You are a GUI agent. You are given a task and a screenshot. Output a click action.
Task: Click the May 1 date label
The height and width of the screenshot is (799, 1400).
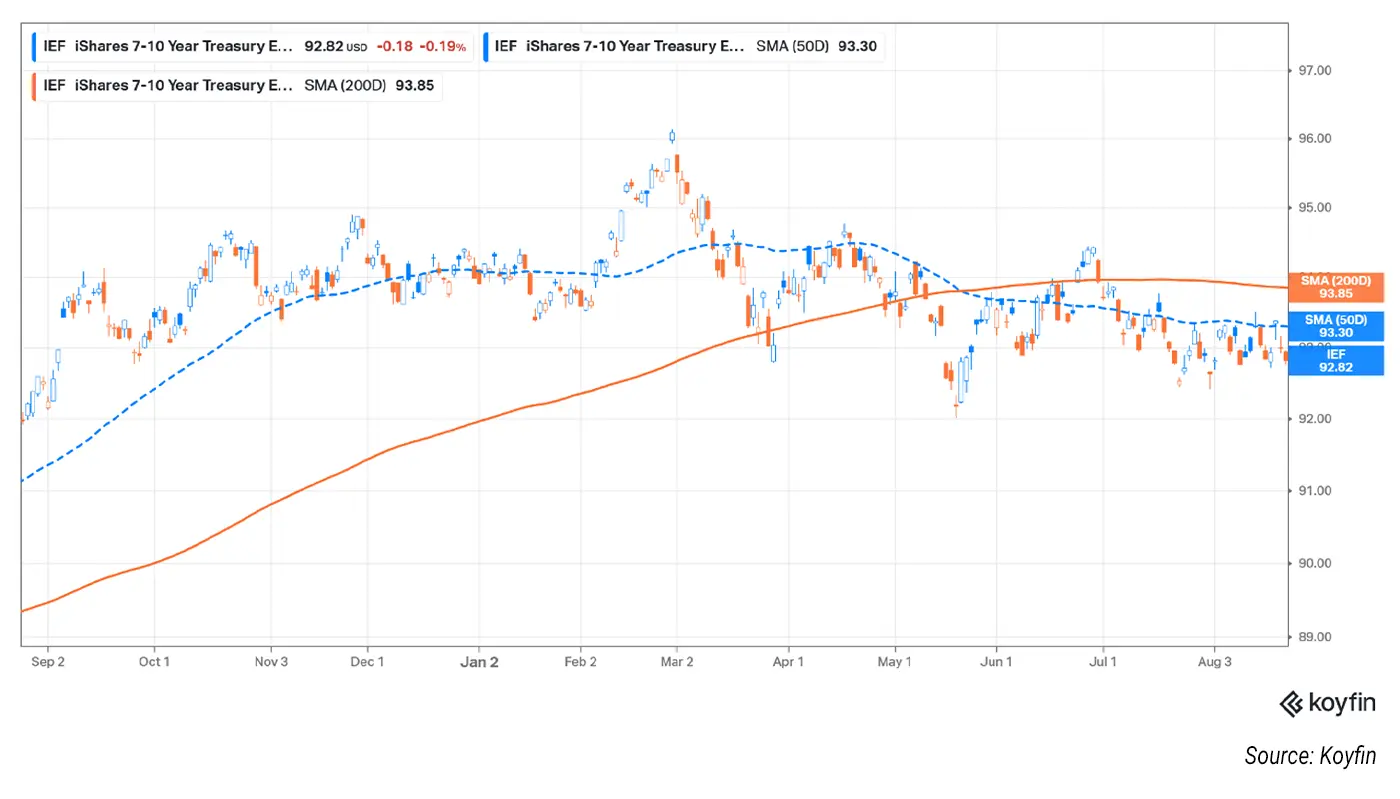[x=895, y=662]
